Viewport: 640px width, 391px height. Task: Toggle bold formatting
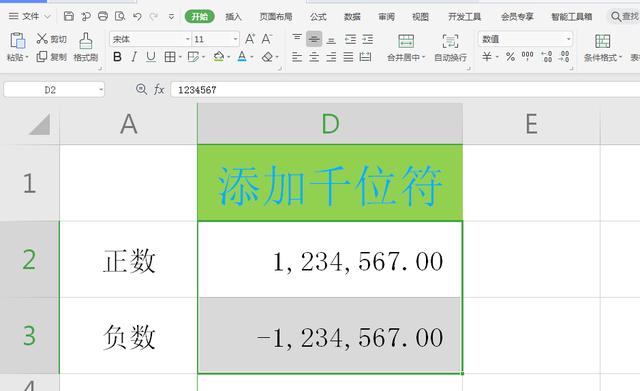pyautogui.click(x=117, y=57)
